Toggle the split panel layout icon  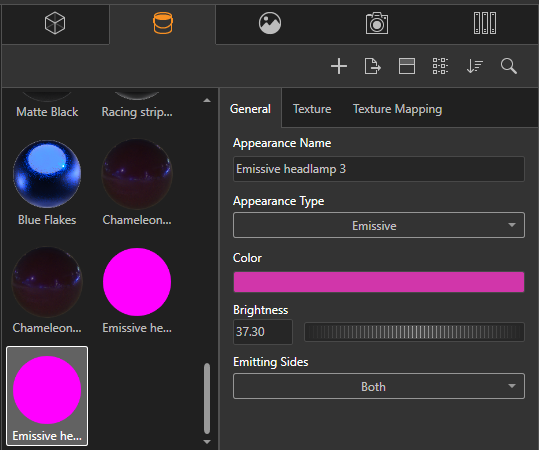pyautogui.click(x=407, y=66)
